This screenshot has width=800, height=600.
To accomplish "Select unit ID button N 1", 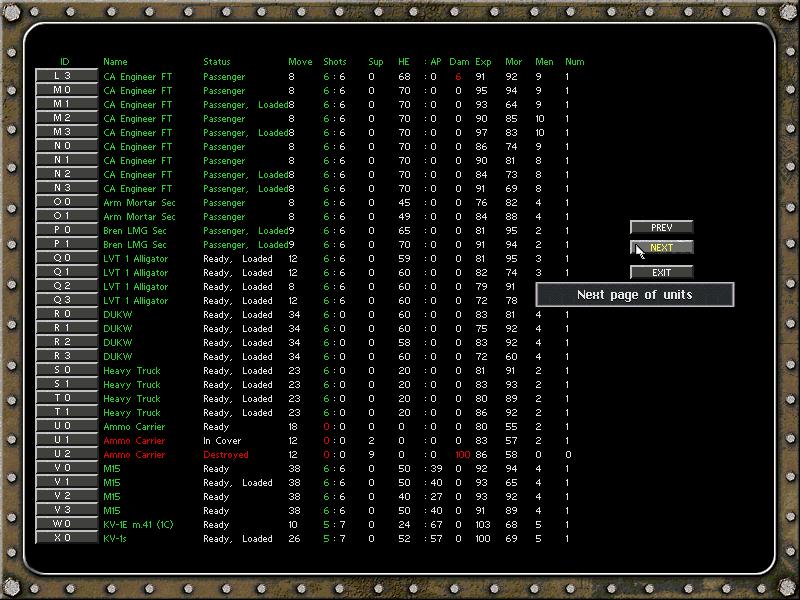I will tap(66, 160).
